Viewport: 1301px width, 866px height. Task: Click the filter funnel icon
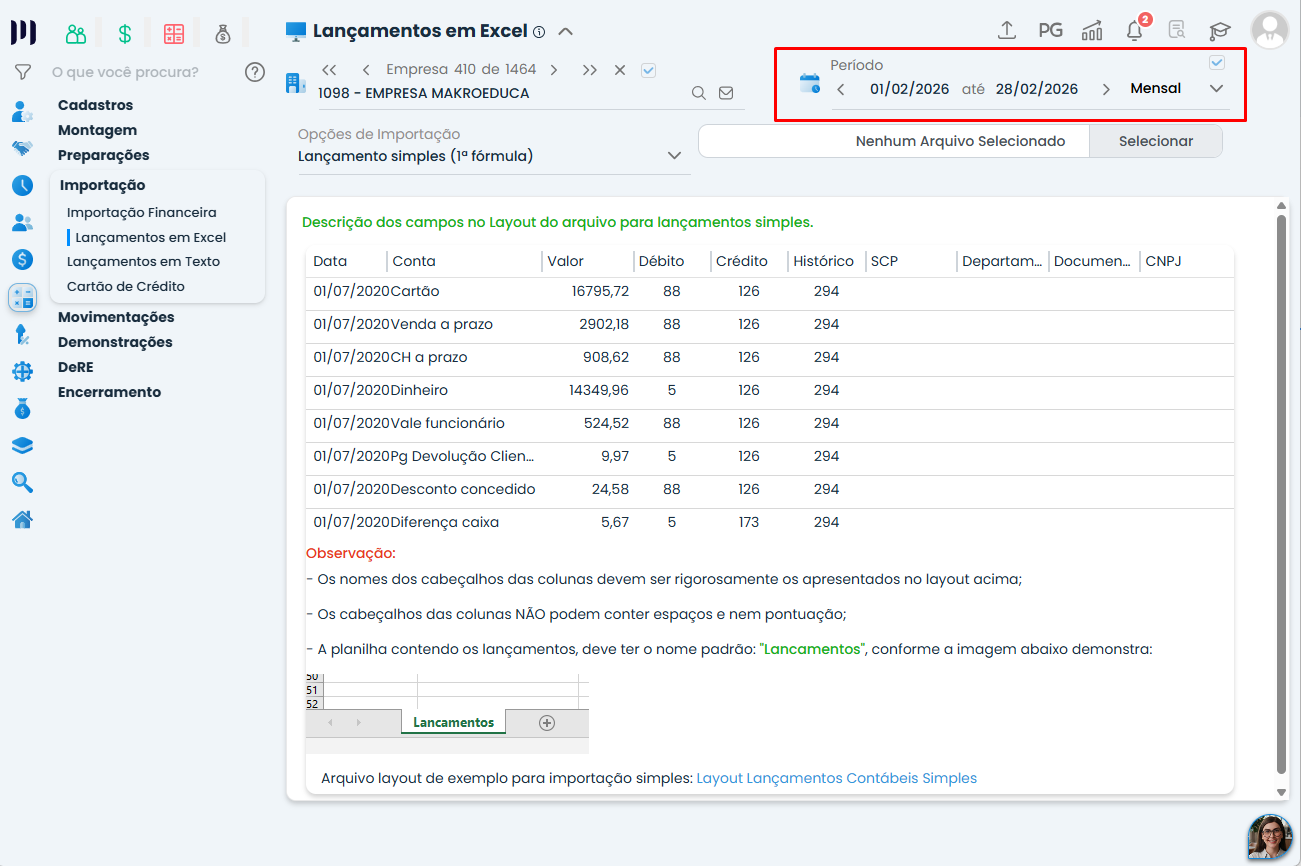[22, 72]
